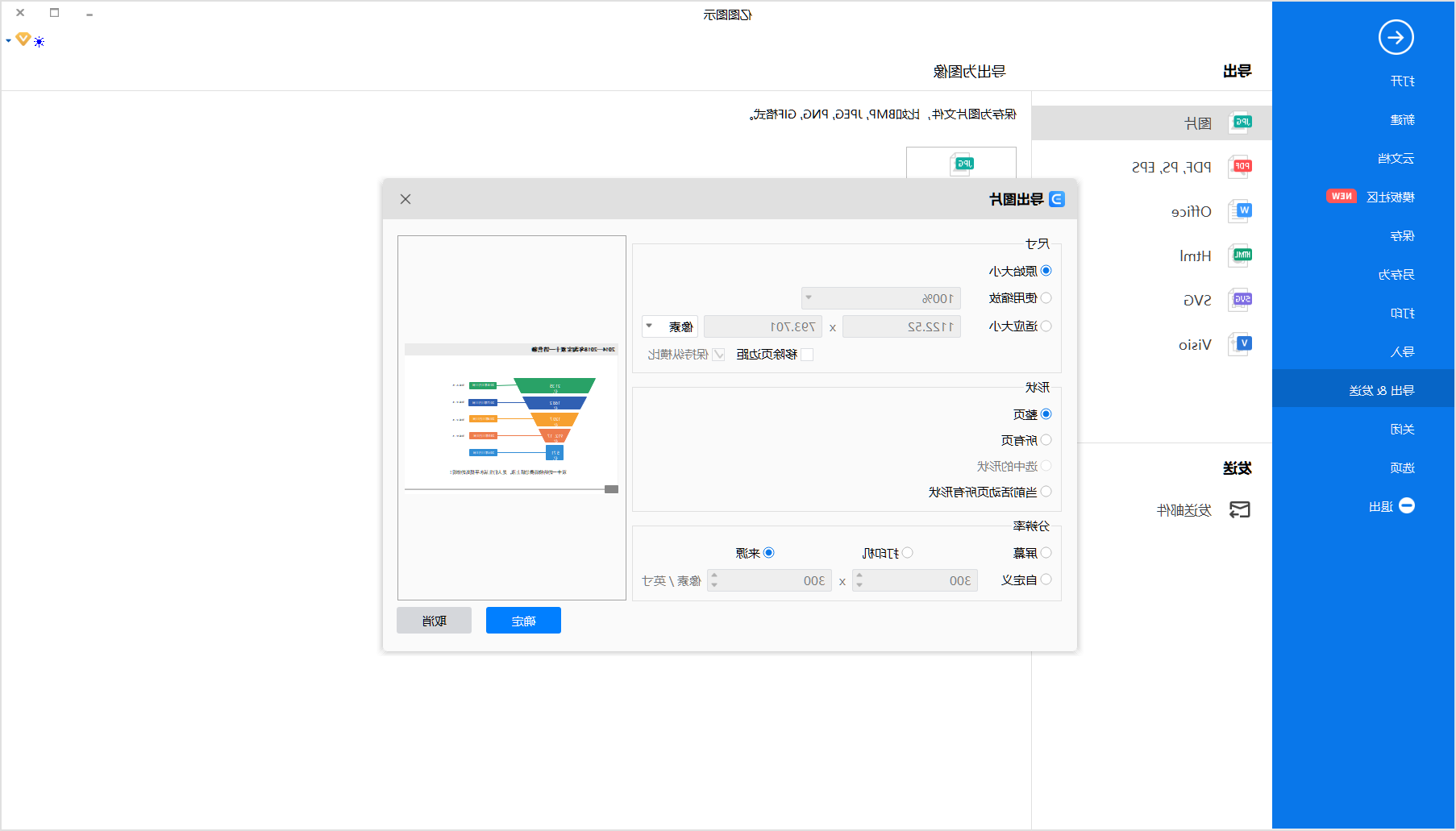Open the 像素 unit dropdown
1456x831 pixels.
click(x=670, y=326)
